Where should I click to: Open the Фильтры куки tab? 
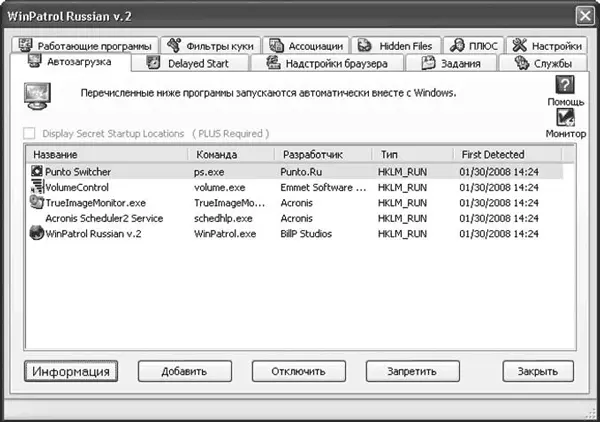[211, 45]
